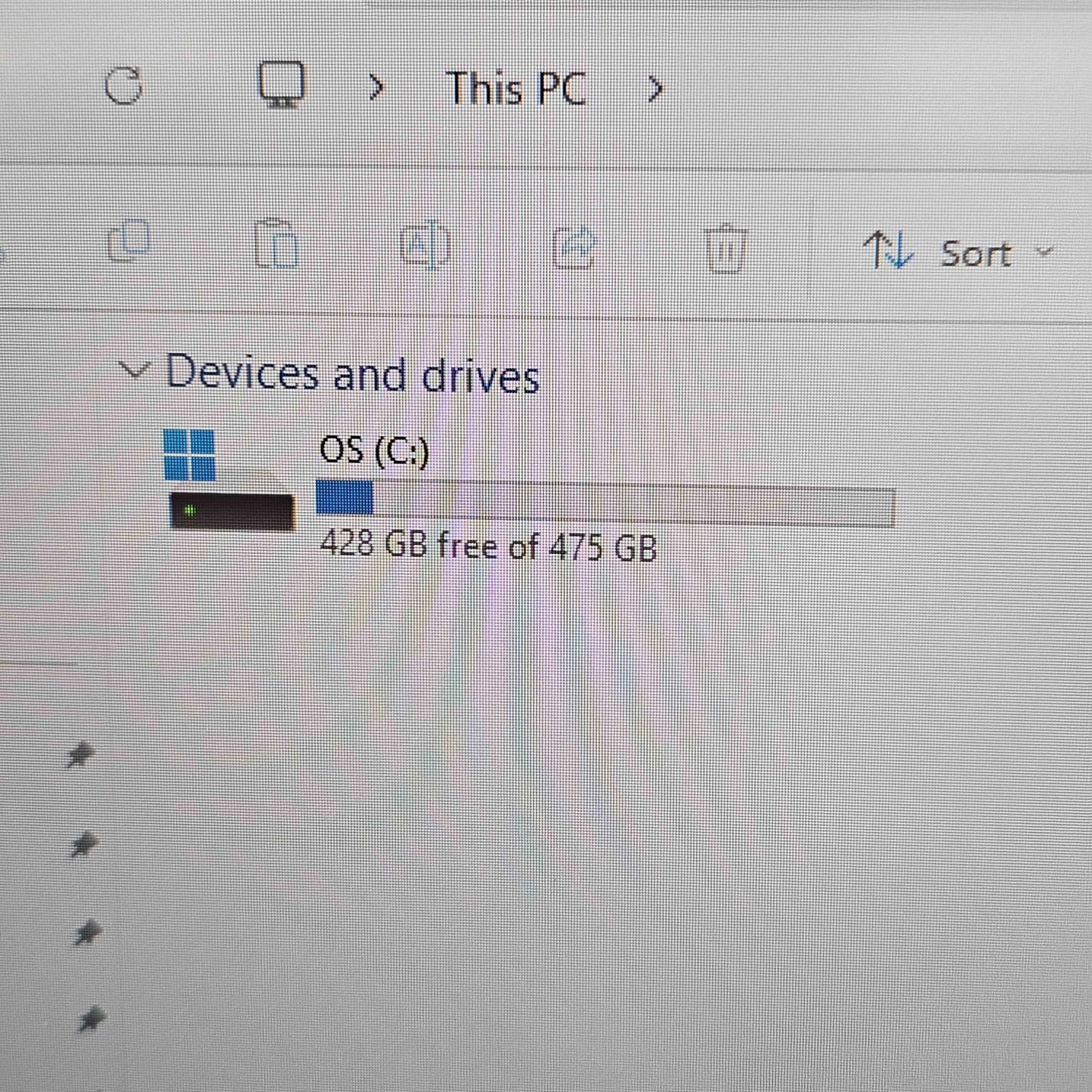Click the topmost pin icon in the sidebar
The height and width of the screenshot is (1092, 1092).
click(x=80, y=755)
